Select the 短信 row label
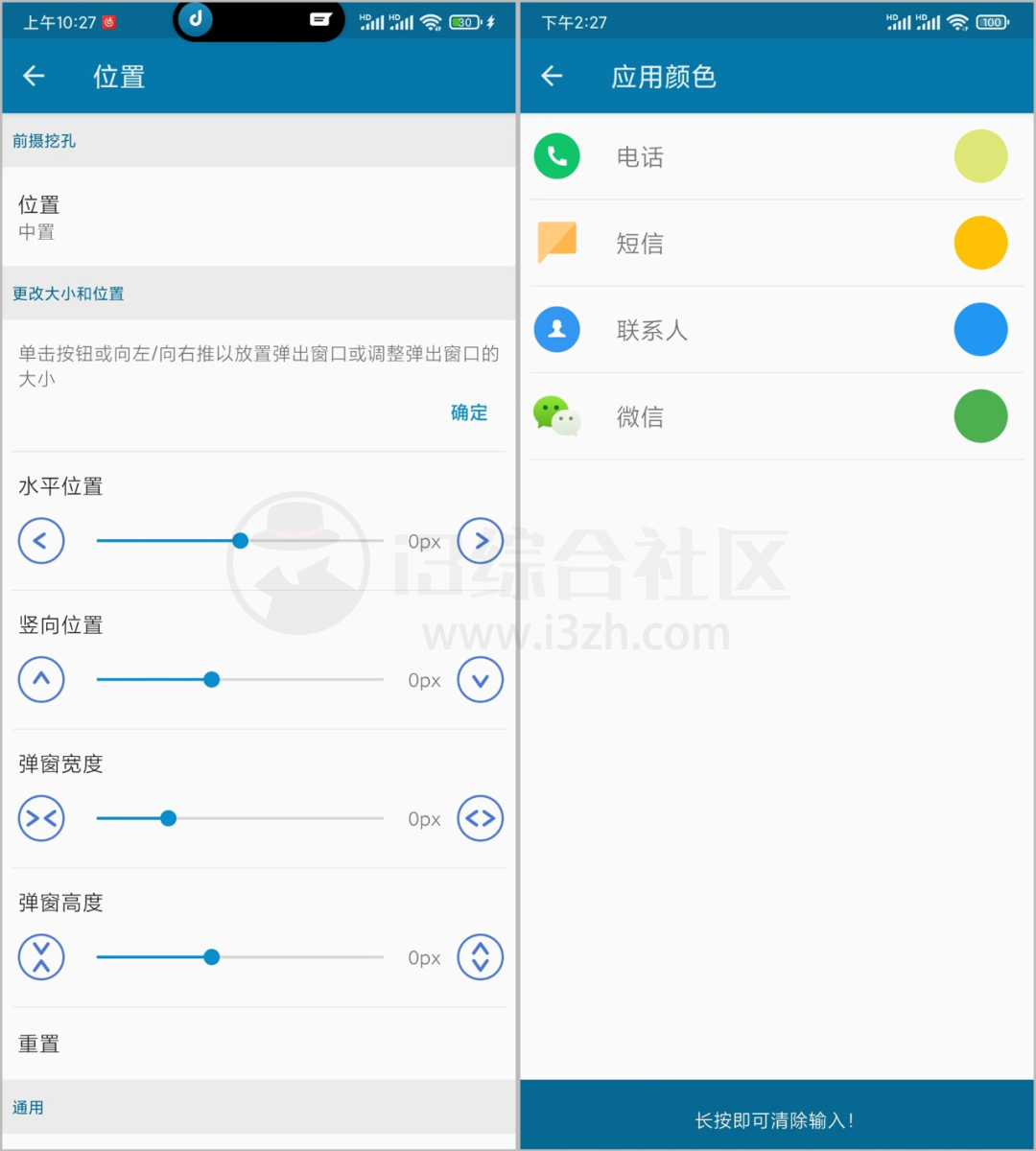 click(640, 244)
